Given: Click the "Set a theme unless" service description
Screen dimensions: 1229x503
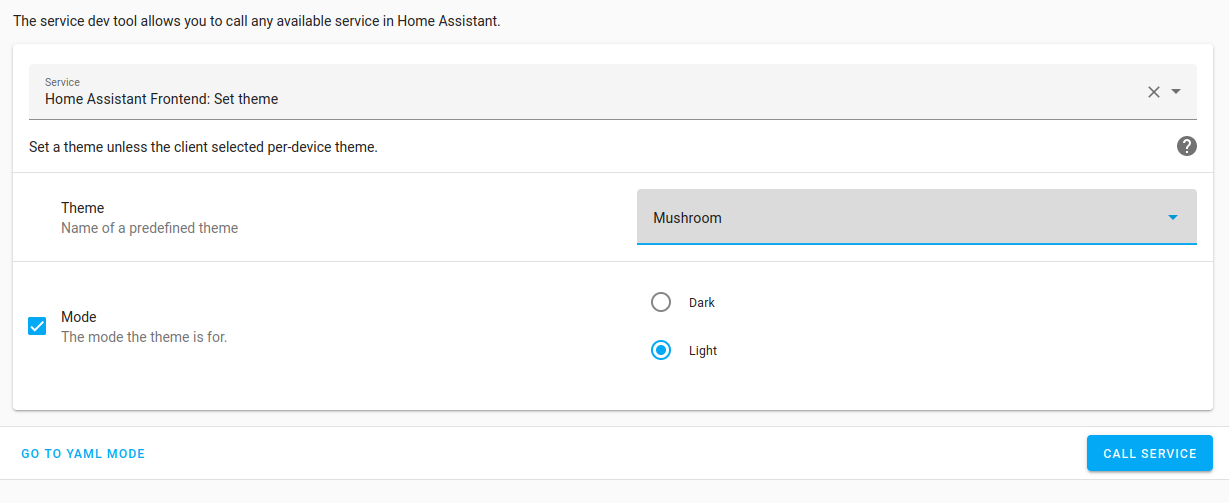Looking at the screenshot, I should click(x=203, y=147).
